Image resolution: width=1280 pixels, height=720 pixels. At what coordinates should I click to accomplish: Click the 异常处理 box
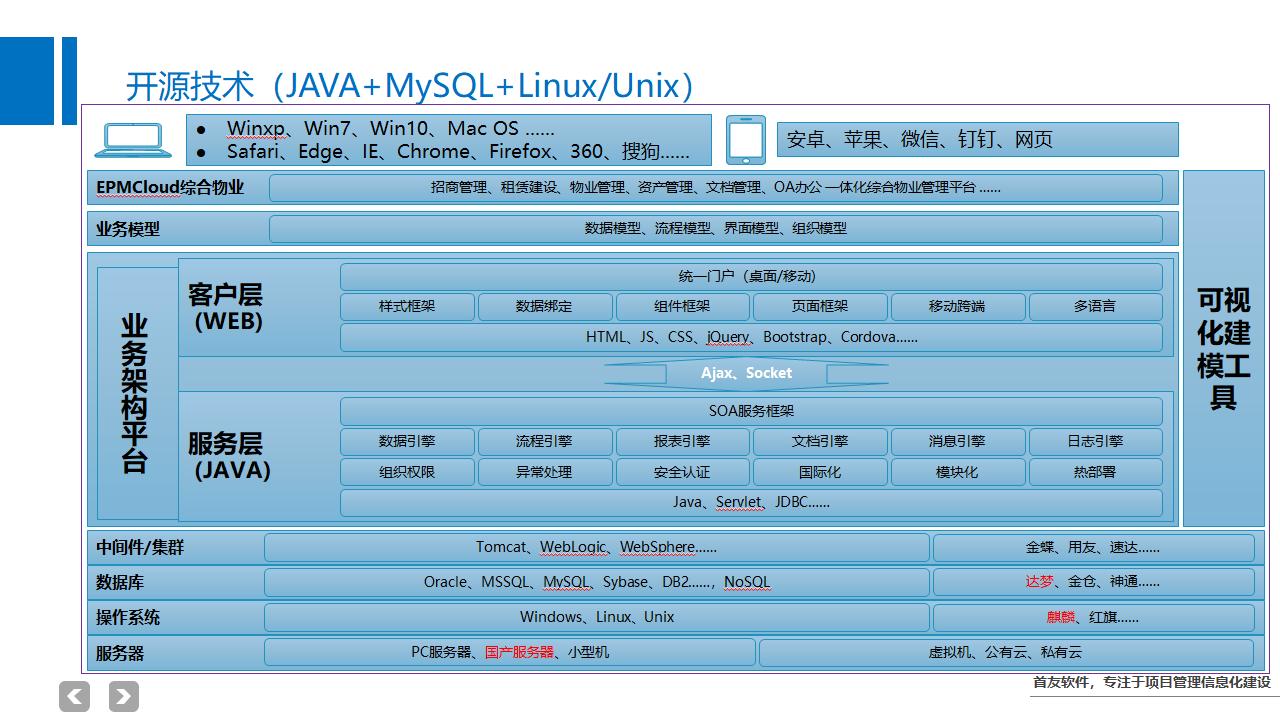point(545,472)
